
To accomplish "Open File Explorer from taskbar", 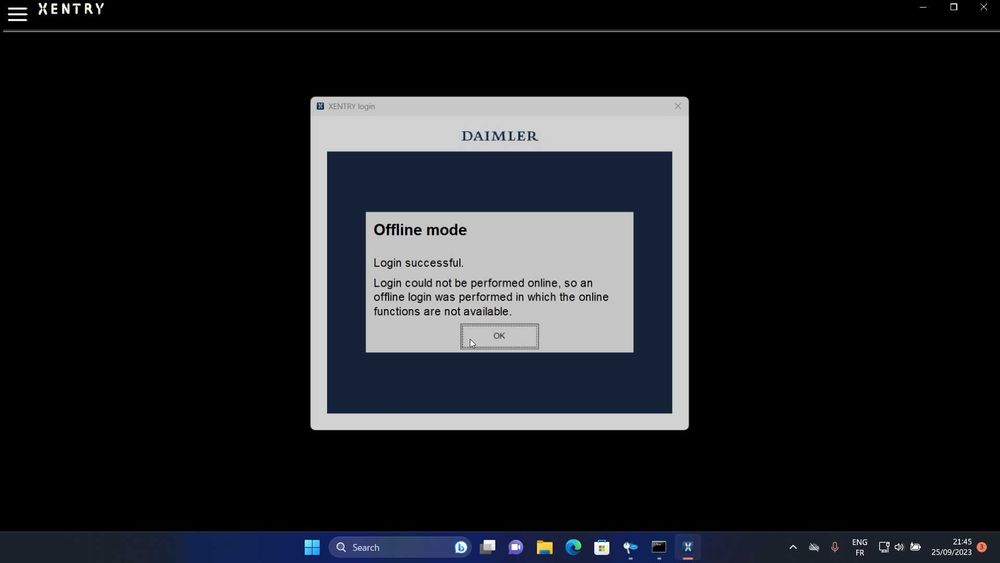I will pos(545,547).
